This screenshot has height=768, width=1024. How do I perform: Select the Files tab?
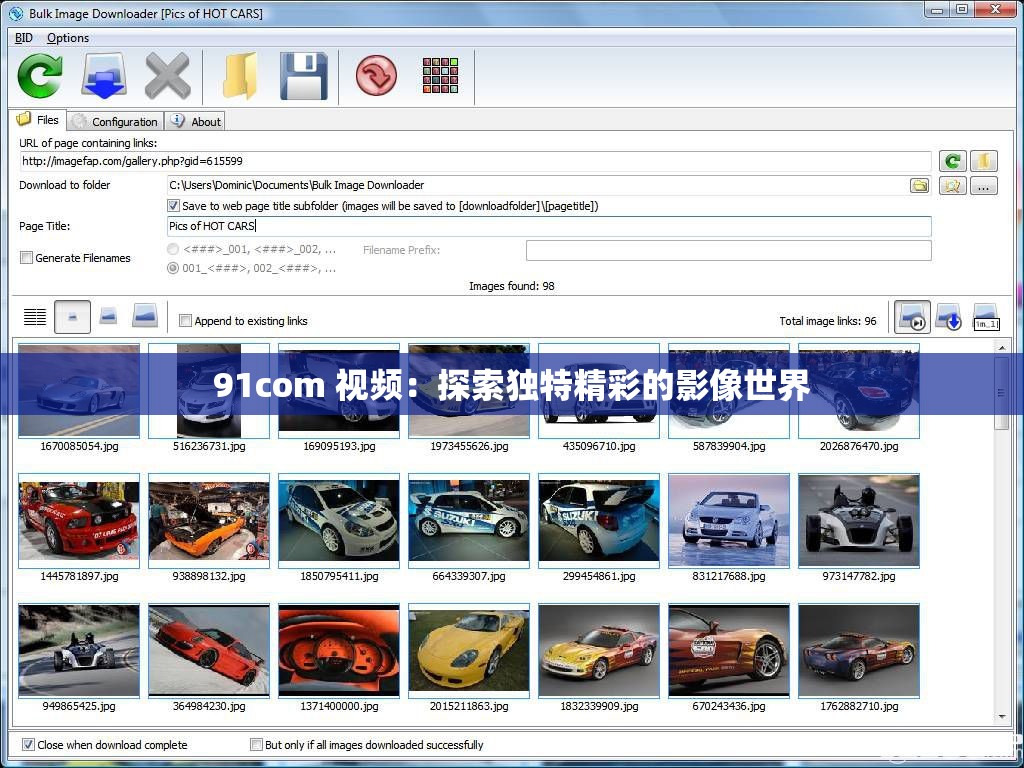coord(38,120)
